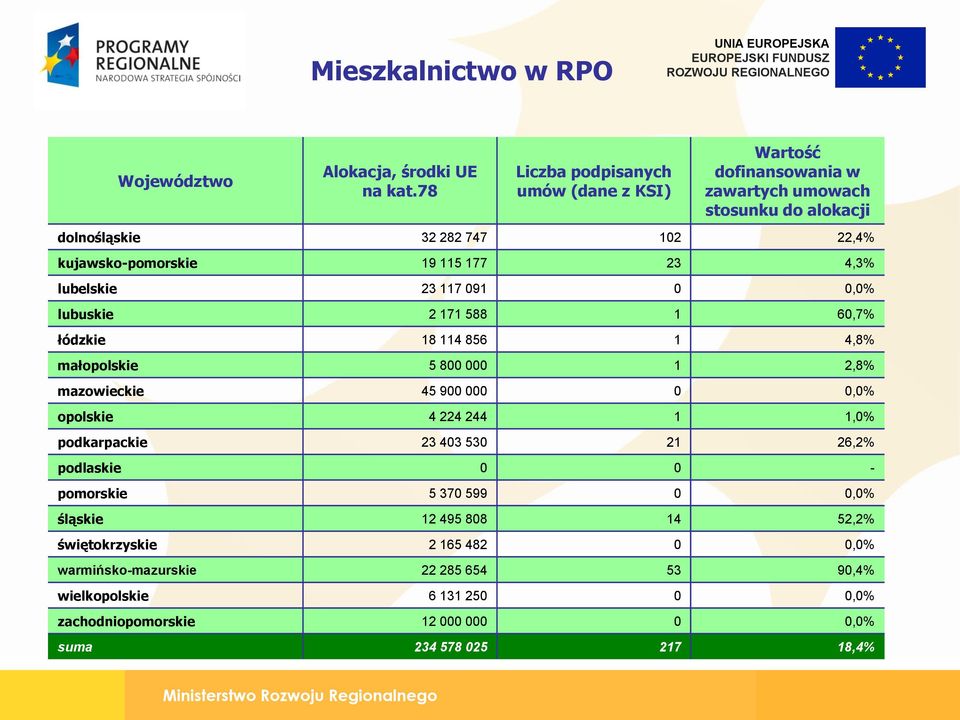Click the Alokacja, środki UE header
Screen dimensions: 960x720
click(400, 181)
